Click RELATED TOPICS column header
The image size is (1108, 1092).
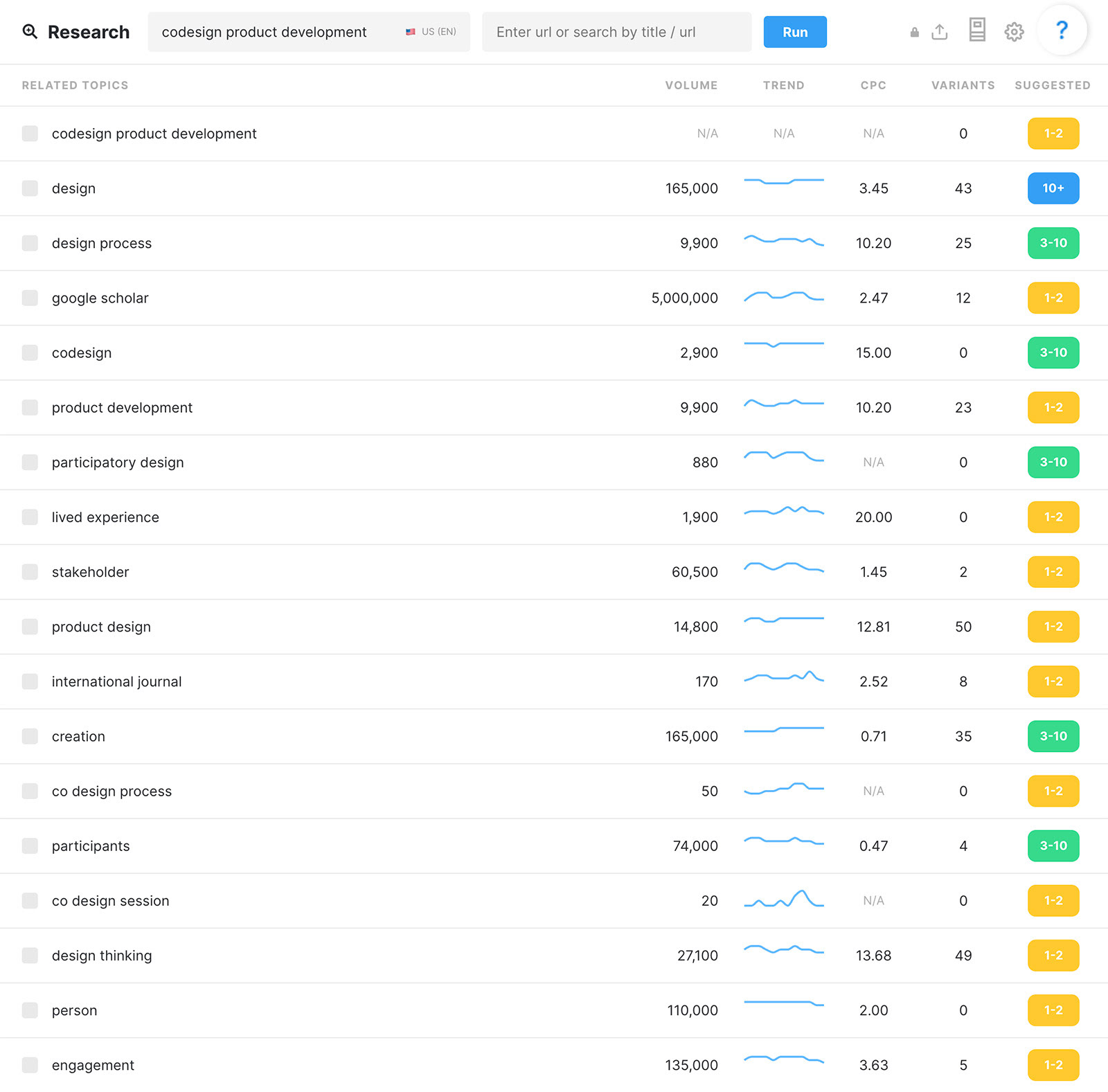[x=75, y=85]
